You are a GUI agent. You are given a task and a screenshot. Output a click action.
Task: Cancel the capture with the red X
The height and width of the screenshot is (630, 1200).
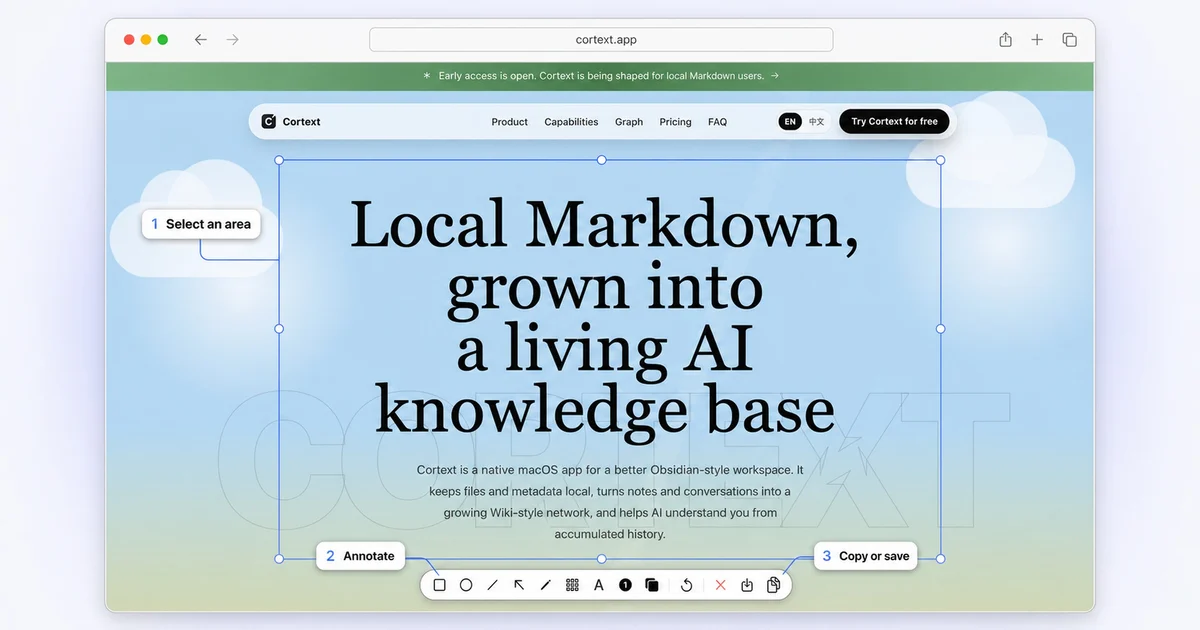tap(720, 585)
